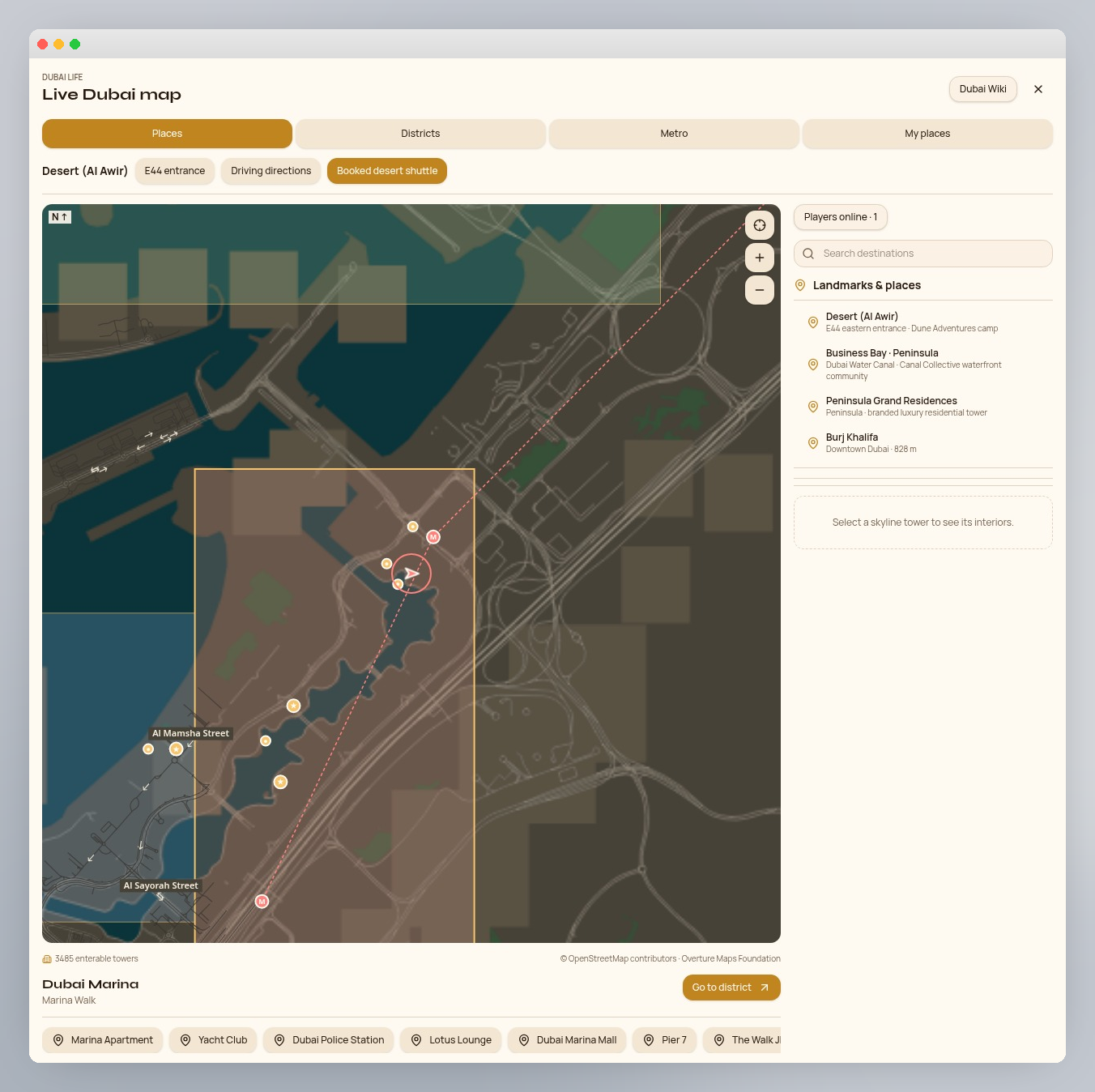The image size is (1095, 1092).
Task: Open the Metro tab
Action: [674, 134]
